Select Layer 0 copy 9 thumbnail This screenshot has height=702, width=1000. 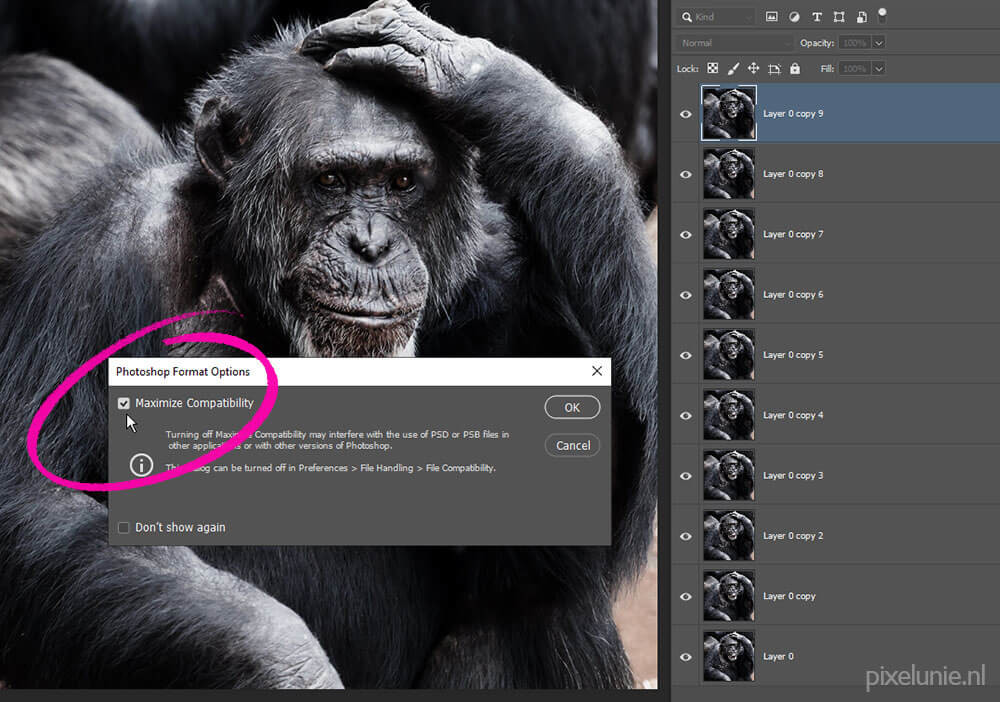click(729, 113)
